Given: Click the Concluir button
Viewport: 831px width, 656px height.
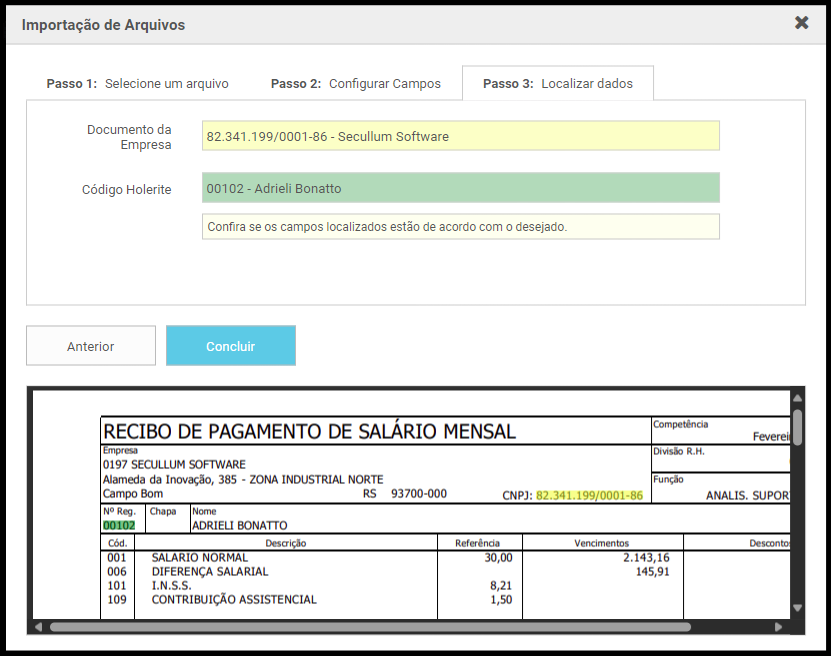Looking at the screenshot, I should pyautogui.click(x=230, y=346).
